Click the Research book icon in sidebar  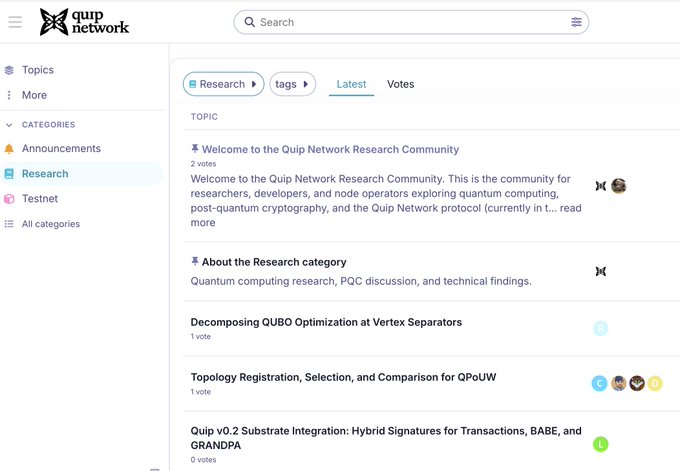click(x=9, y=174)
